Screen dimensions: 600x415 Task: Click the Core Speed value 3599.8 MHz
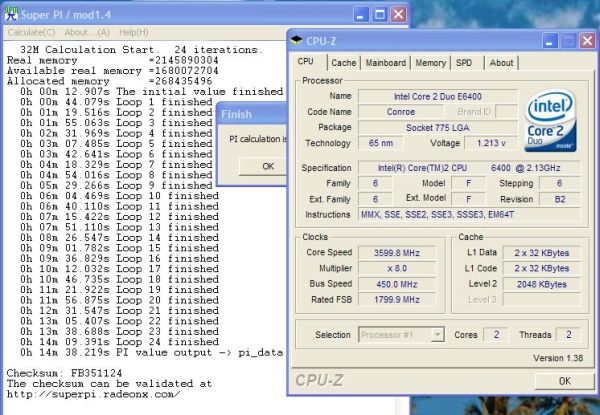coord(397,253)
